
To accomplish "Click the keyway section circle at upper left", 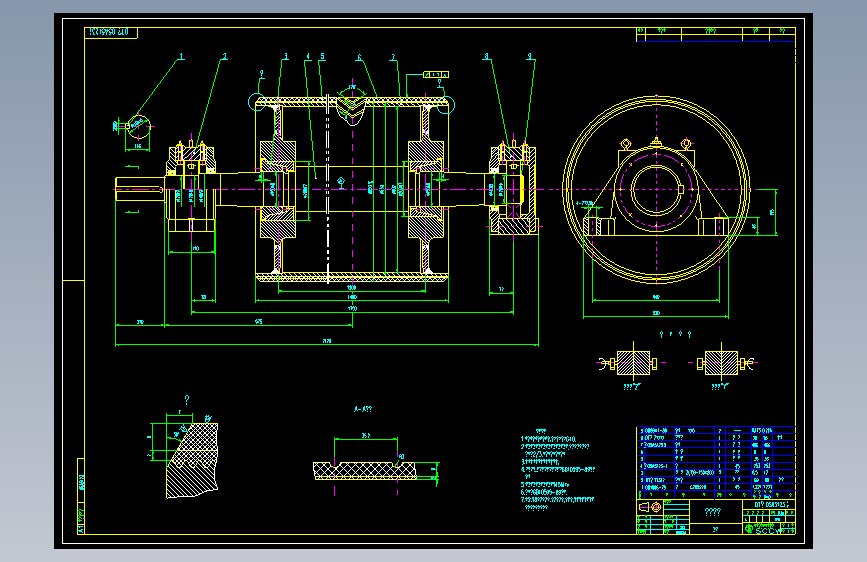I will click(139, 127).
